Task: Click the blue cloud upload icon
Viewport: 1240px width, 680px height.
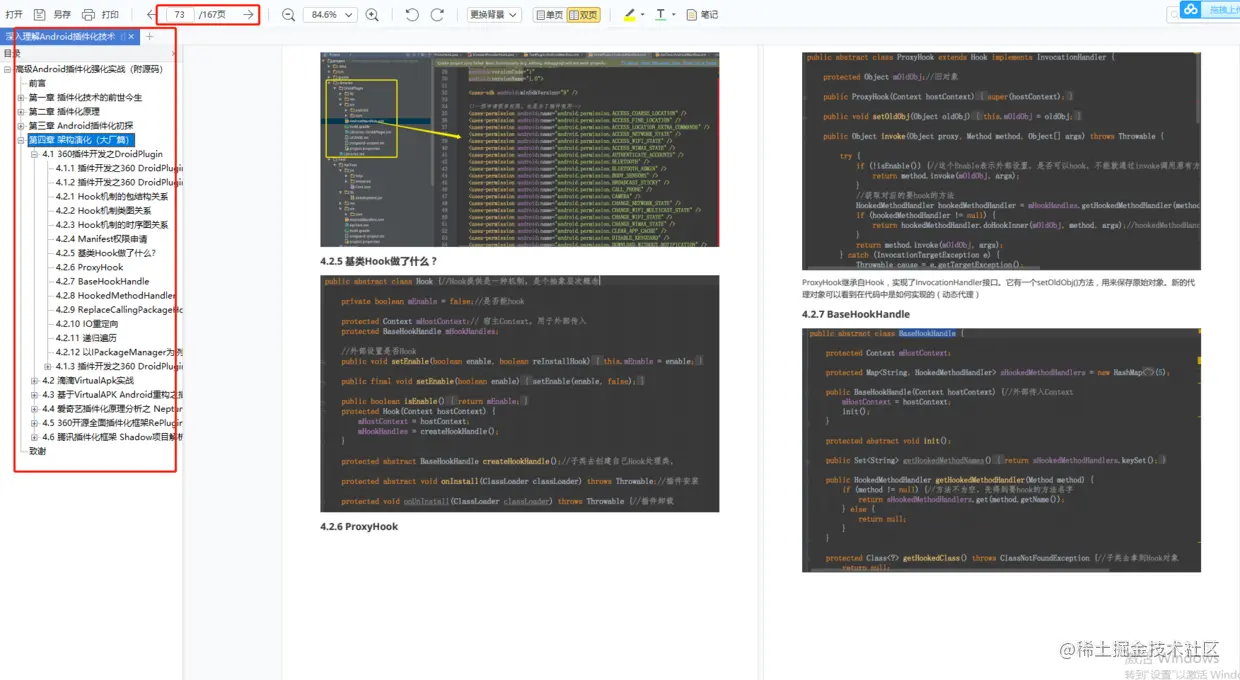Action: click(x=1190, y=9)
